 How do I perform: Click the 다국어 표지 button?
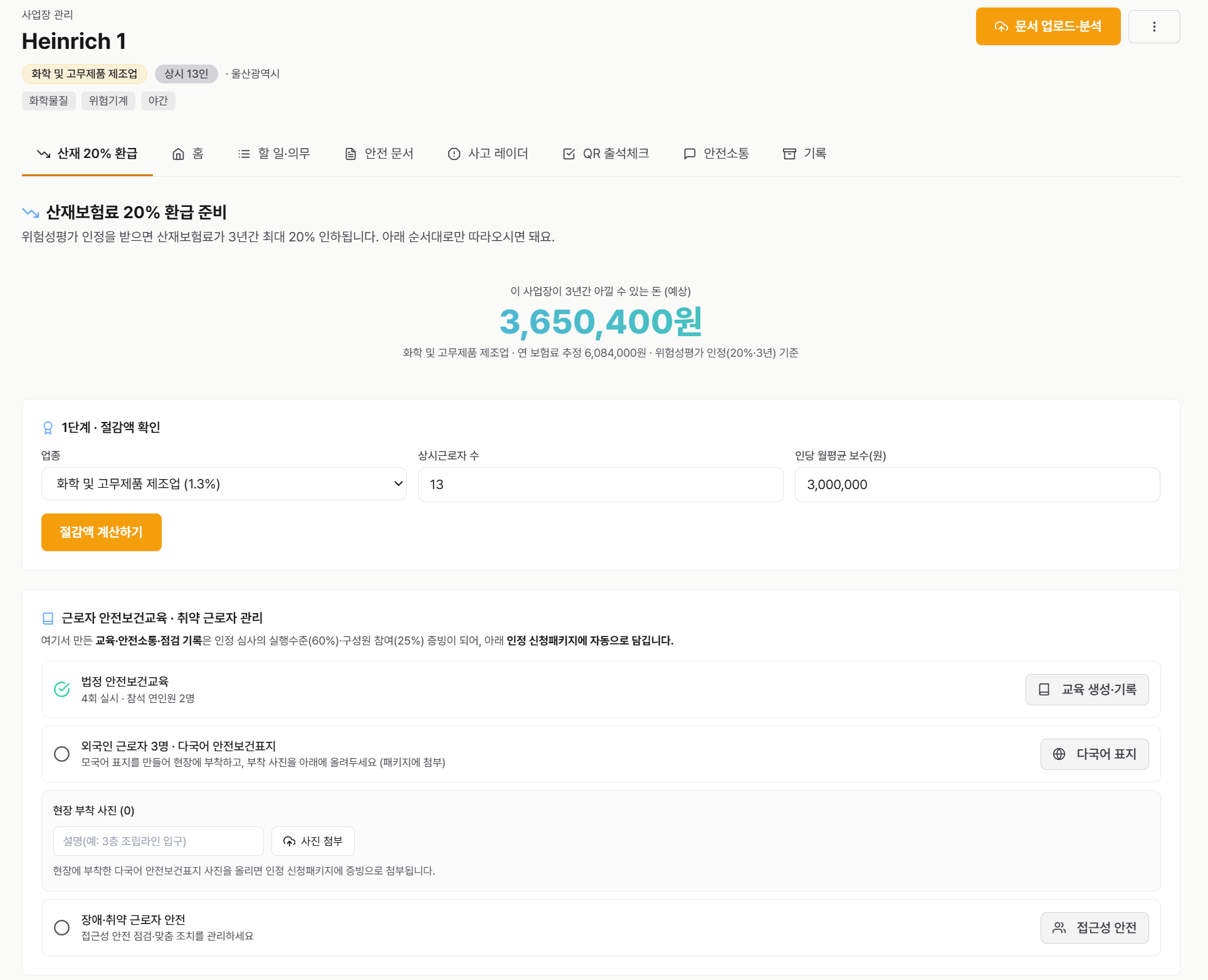coord(1095,754)
